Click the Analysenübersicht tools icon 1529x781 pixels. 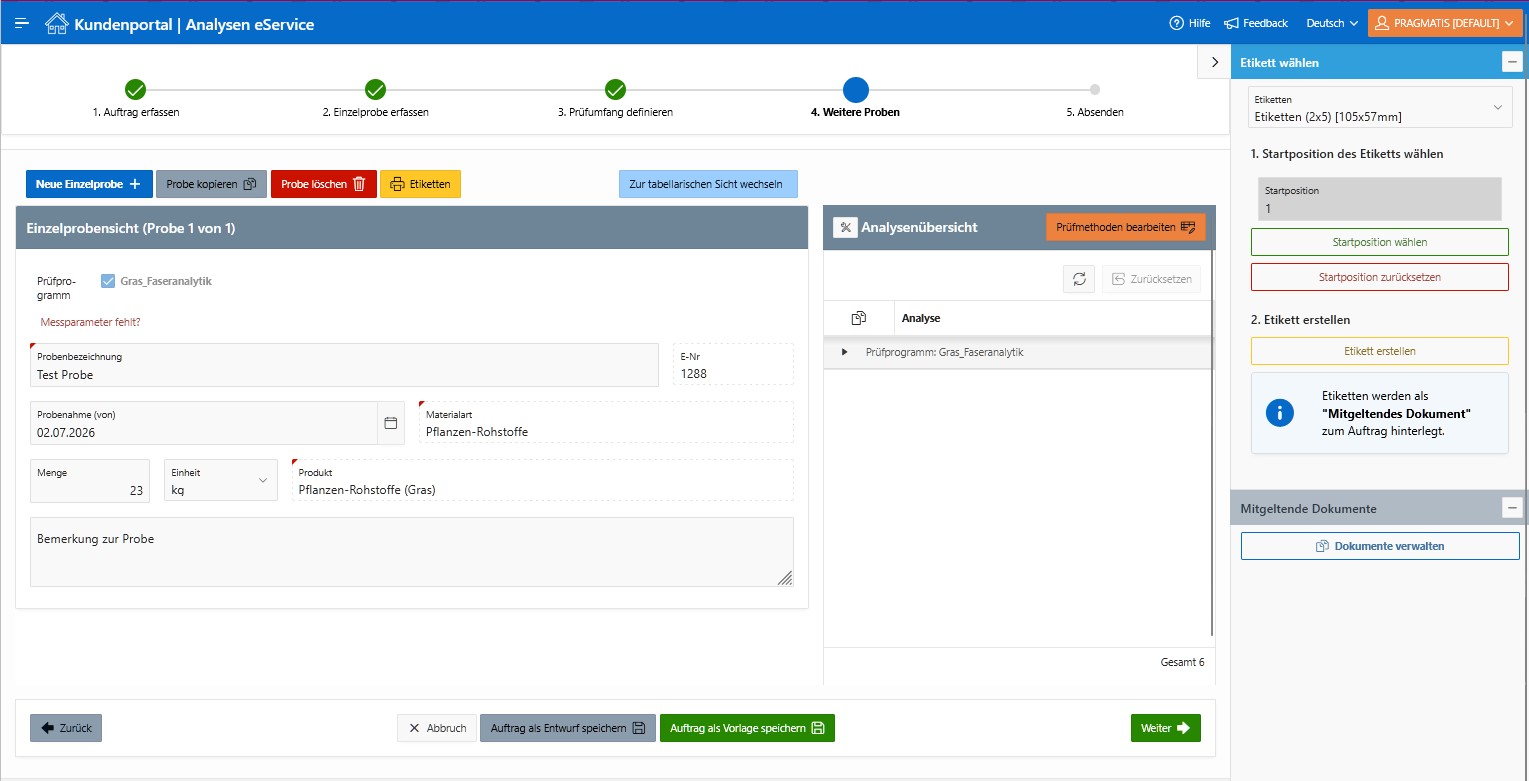click(x=845, y=227)
